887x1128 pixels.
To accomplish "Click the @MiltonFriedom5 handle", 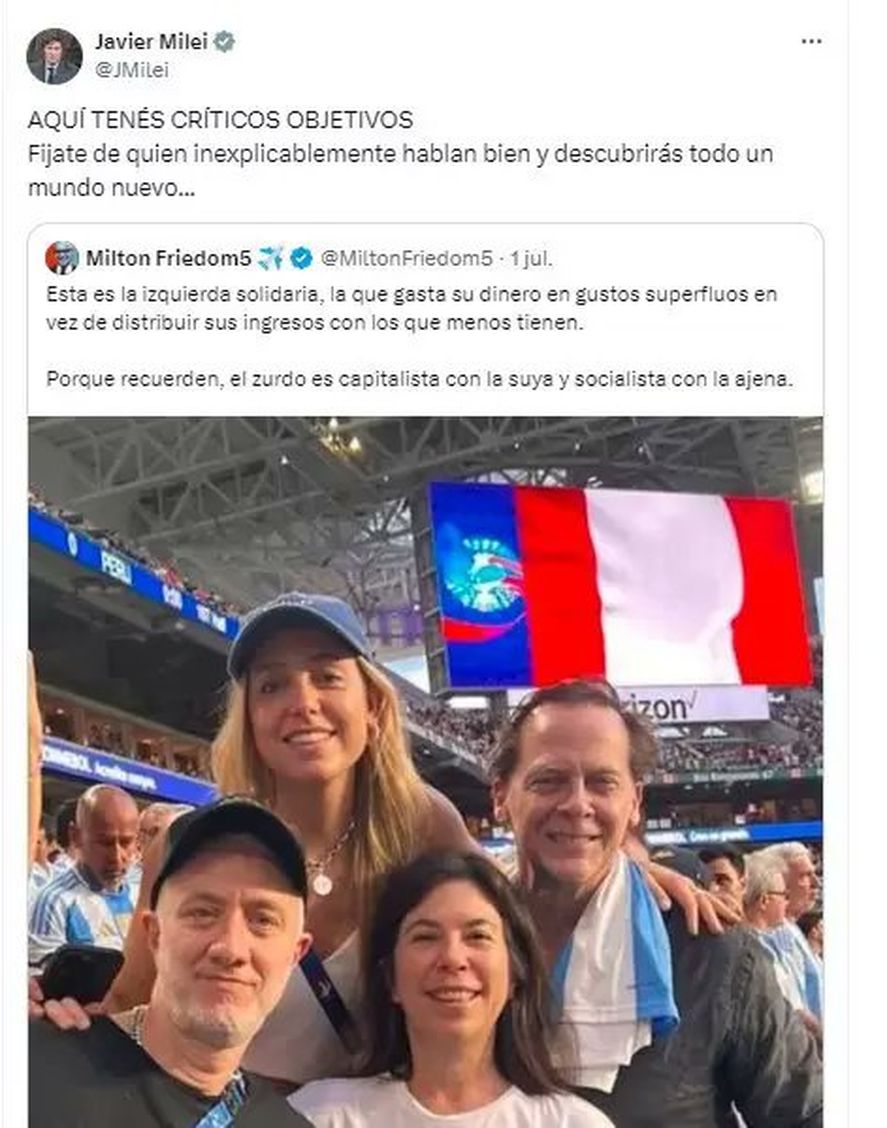I will click(x=406, y=258).
